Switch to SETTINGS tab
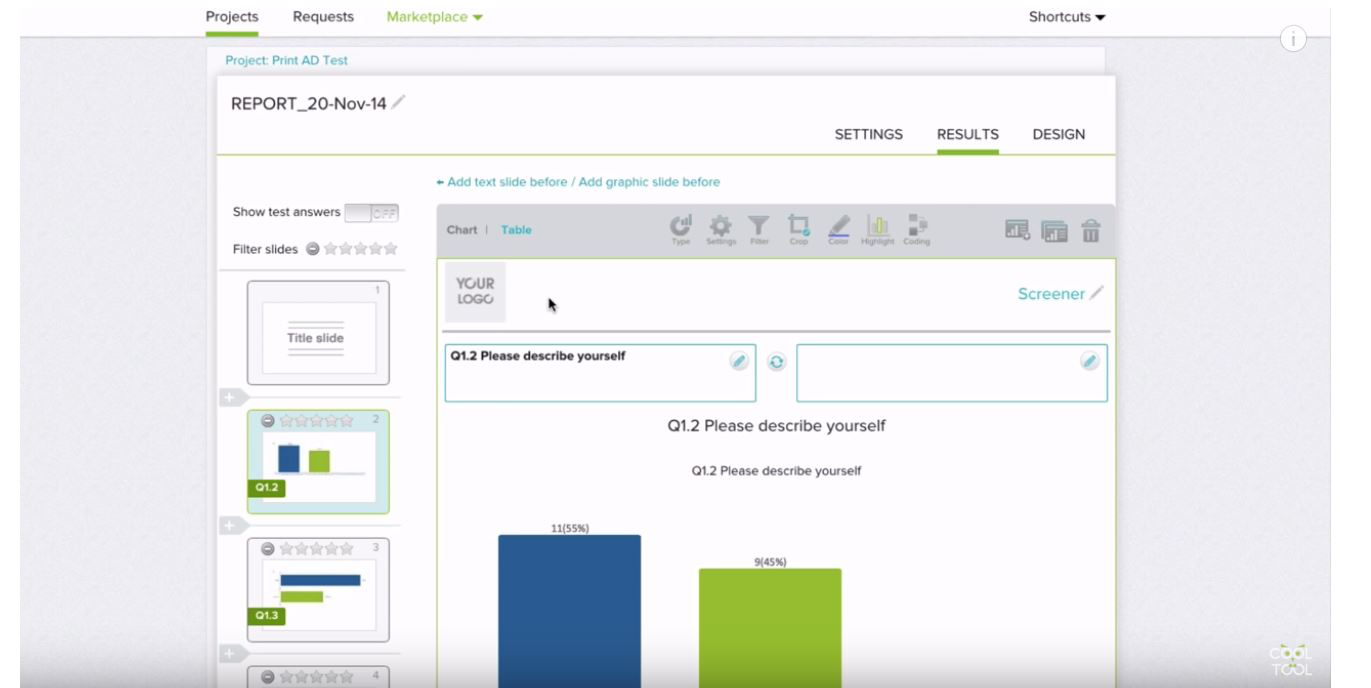1371x688 pixels. point(869,134)
